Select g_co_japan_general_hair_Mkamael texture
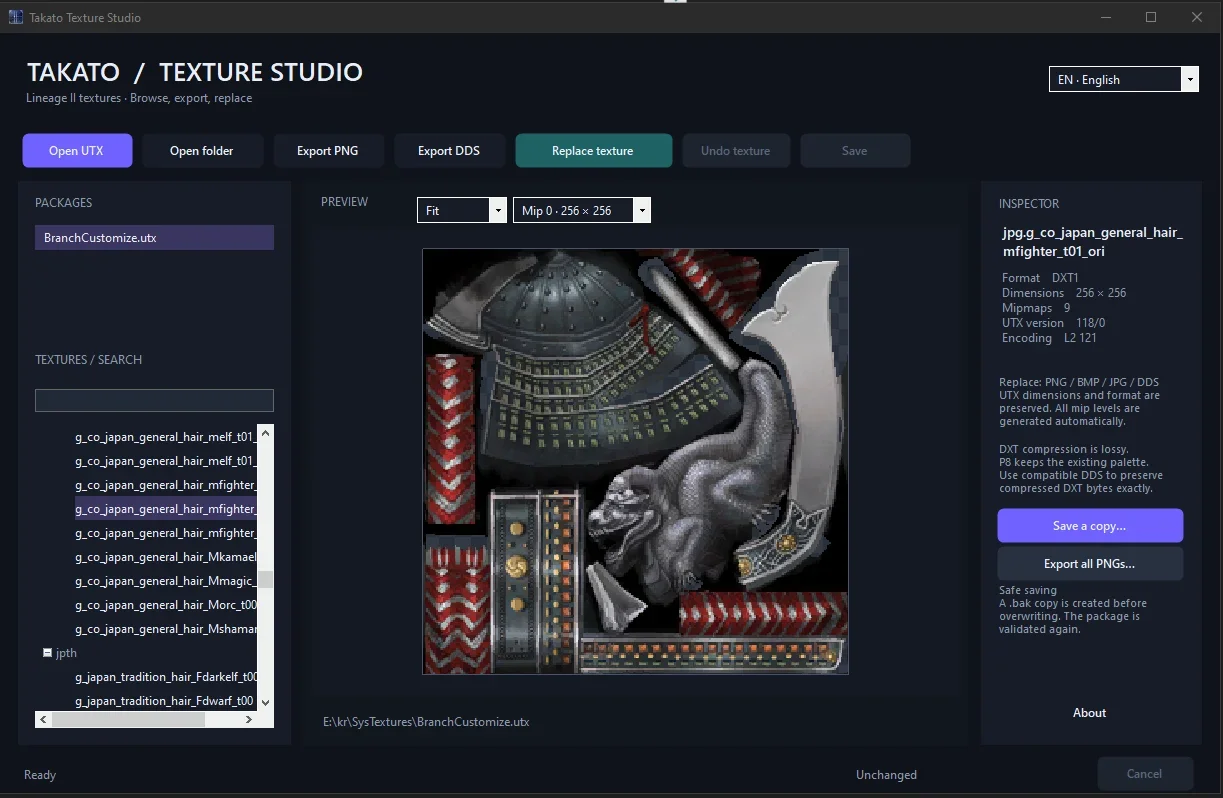This screenshot has width=1223, height=798. coord(166,557)
